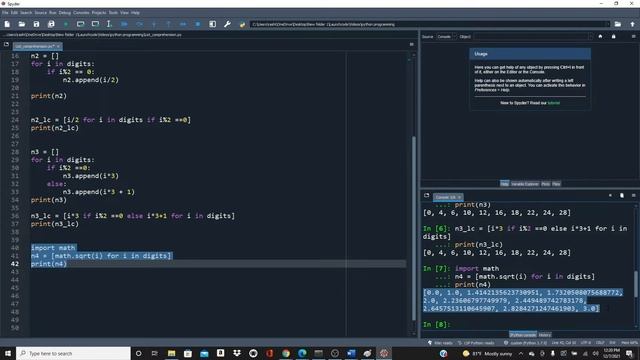Image resolution: width=640 pixels, height=360 pixels.
Task: Open the Projects menu
Action: tap(99, 13)
